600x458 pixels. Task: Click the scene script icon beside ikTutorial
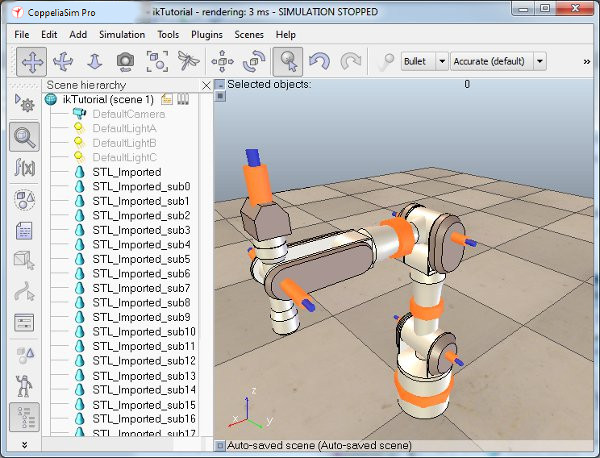point(167,99)
